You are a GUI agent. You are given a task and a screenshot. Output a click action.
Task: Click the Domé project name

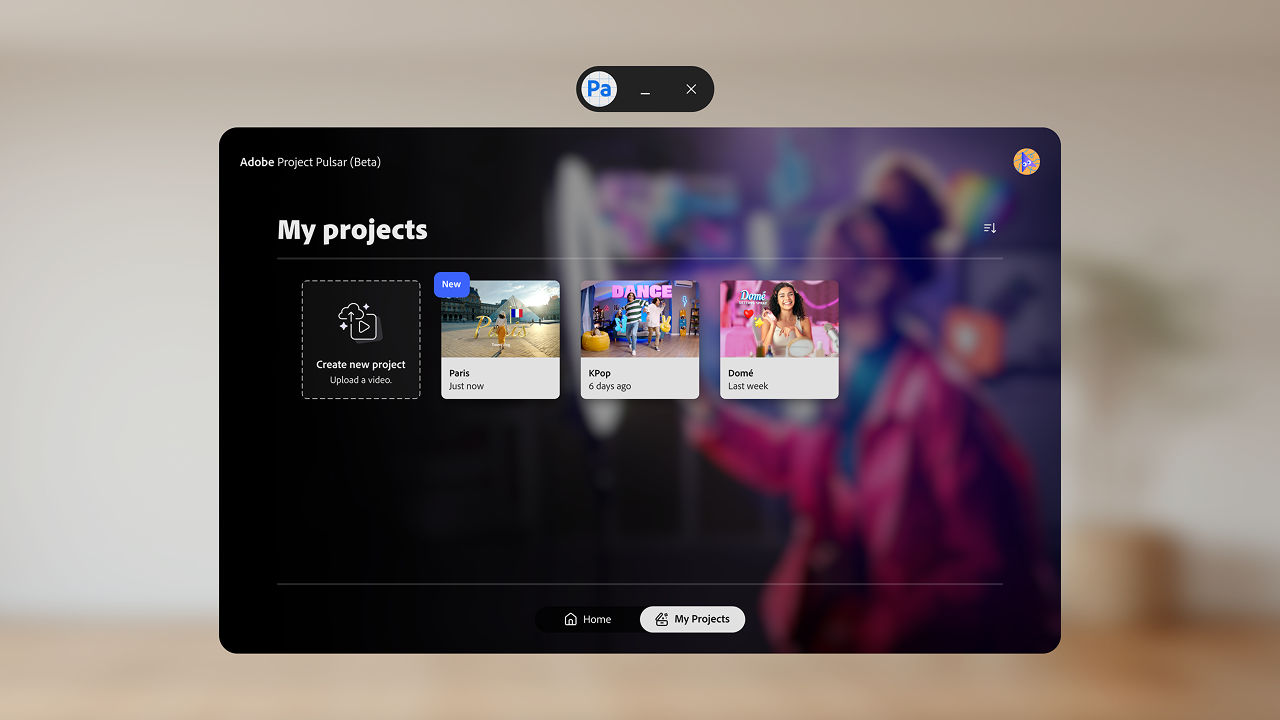(741, 373)
